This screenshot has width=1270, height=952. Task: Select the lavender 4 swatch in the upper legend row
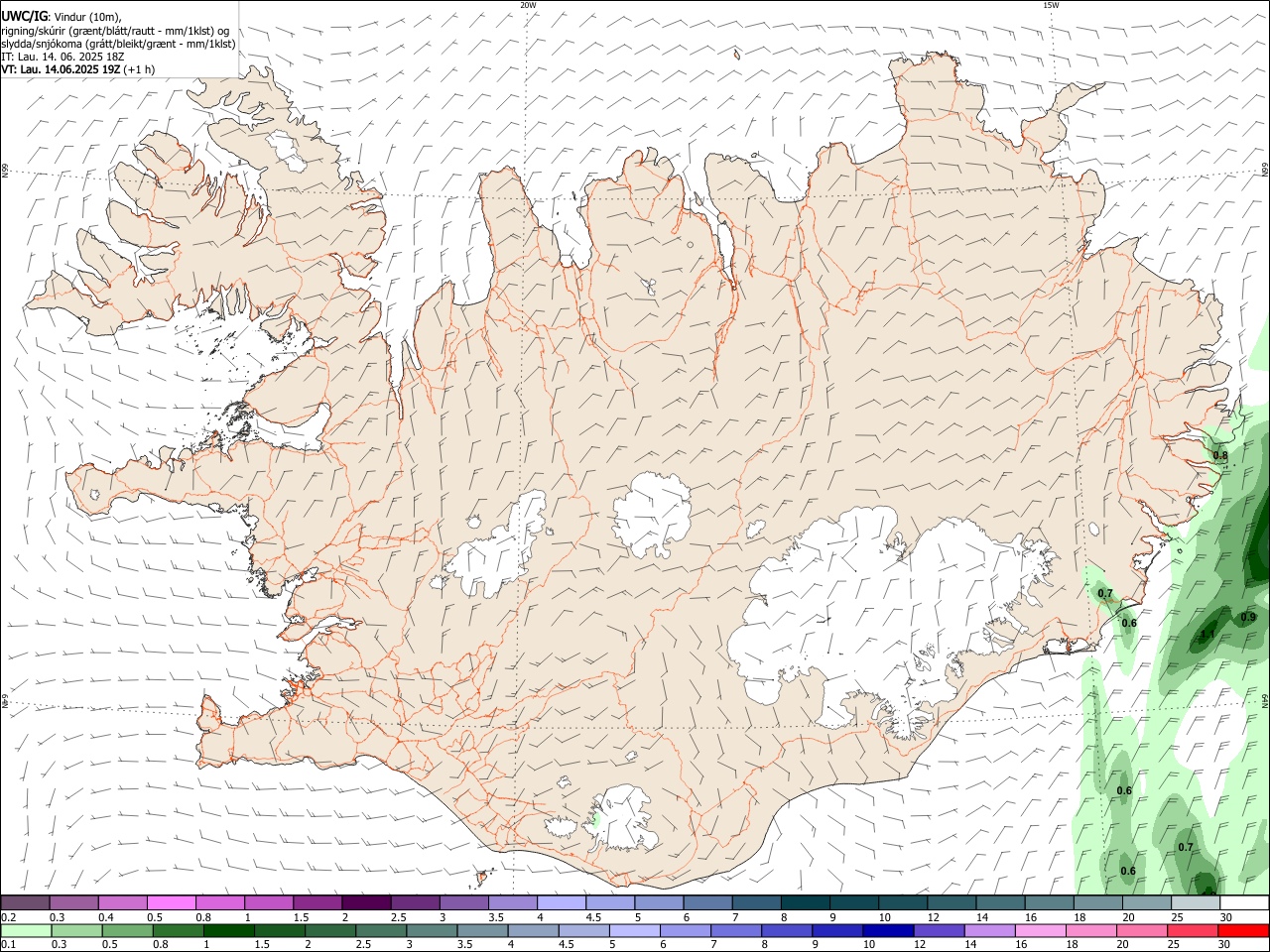point(562,902)
